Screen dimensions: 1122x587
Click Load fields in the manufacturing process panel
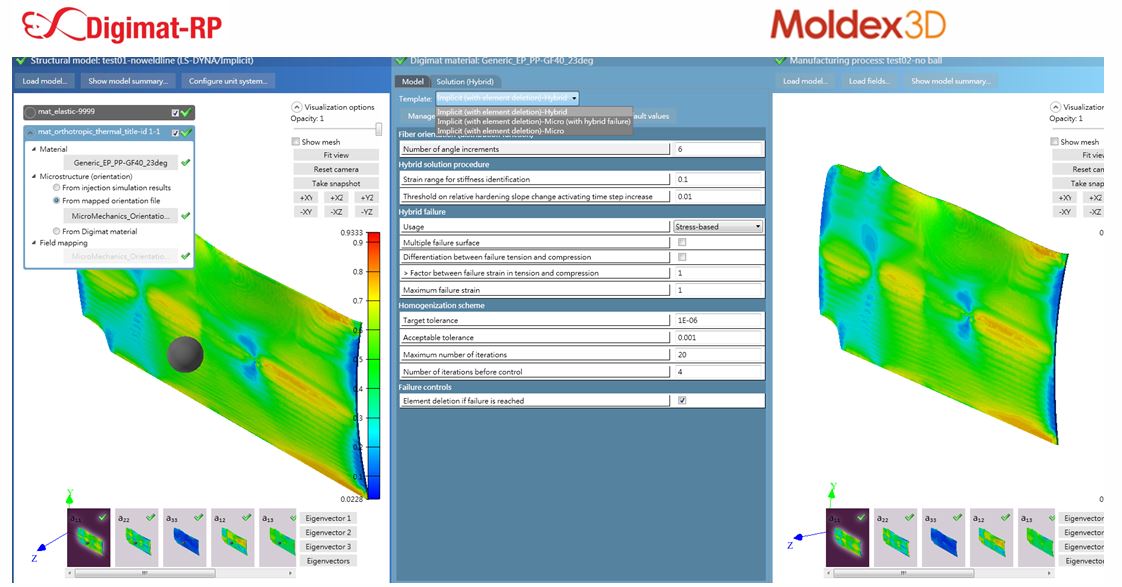pyautogui.click(x=869, y=81)
